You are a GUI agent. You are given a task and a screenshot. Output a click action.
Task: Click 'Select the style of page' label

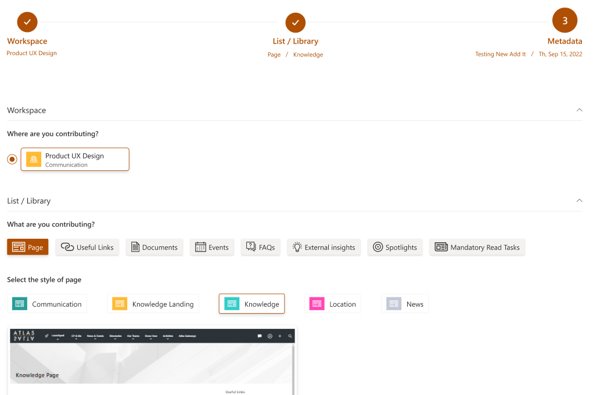point(44,280)
